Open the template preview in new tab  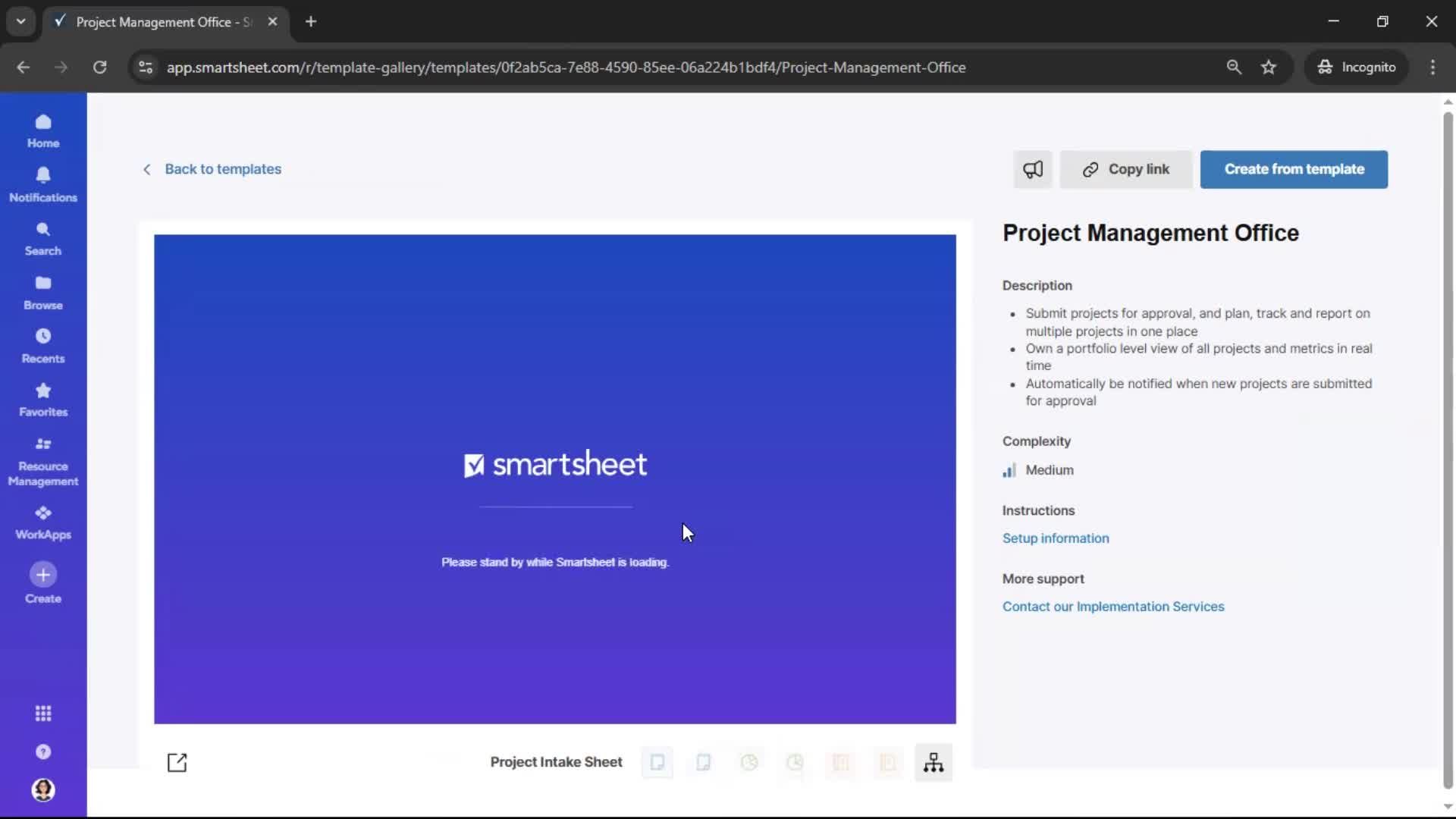click(177, 763)
